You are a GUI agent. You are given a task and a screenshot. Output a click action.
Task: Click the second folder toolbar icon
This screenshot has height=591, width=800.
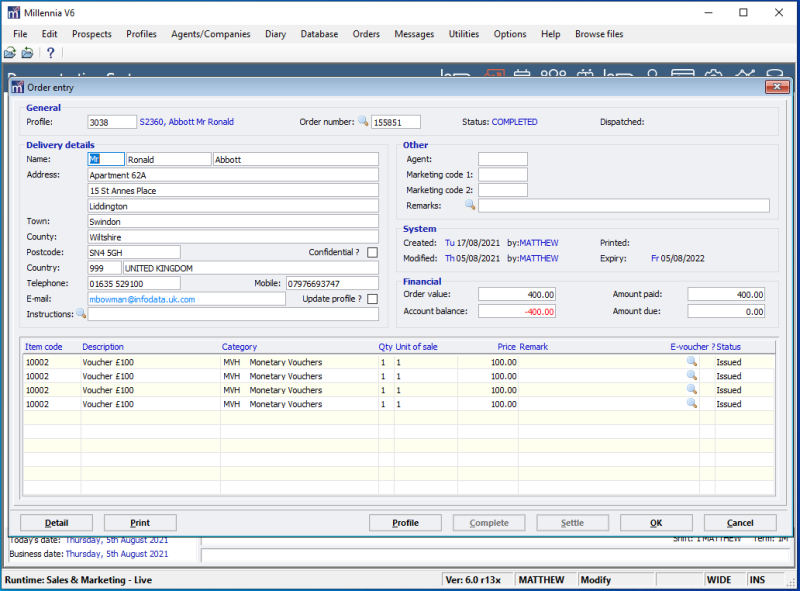28,53
